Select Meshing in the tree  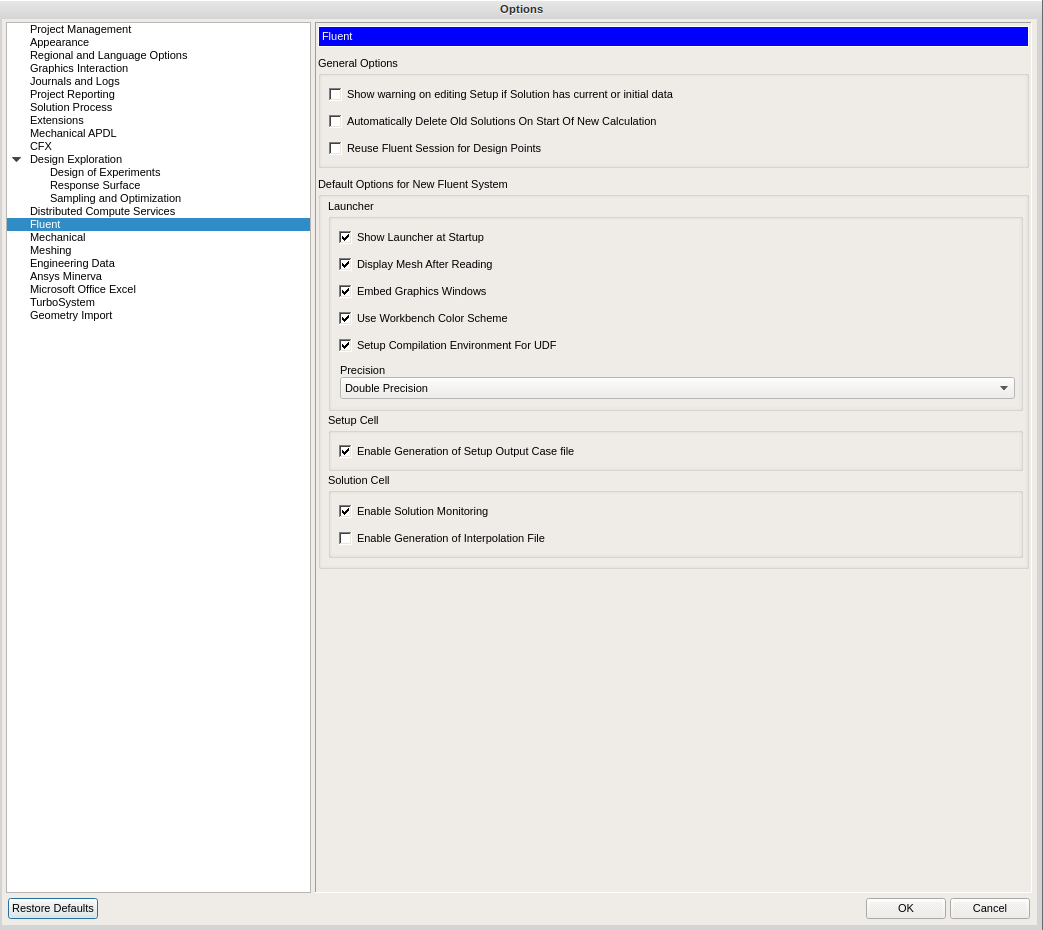click(51, 250)
